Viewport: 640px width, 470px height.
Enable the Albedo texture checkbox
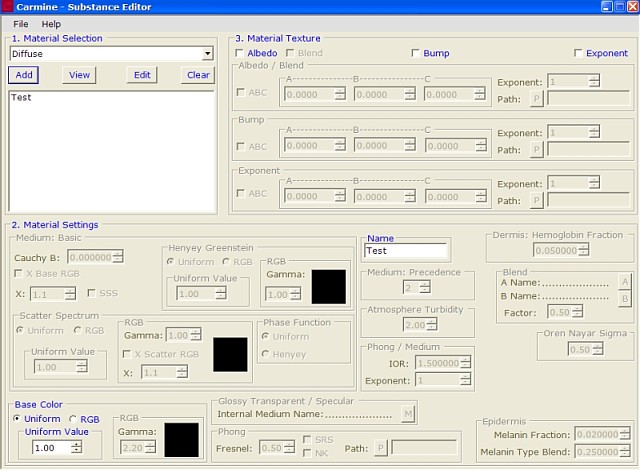(238, 53)
